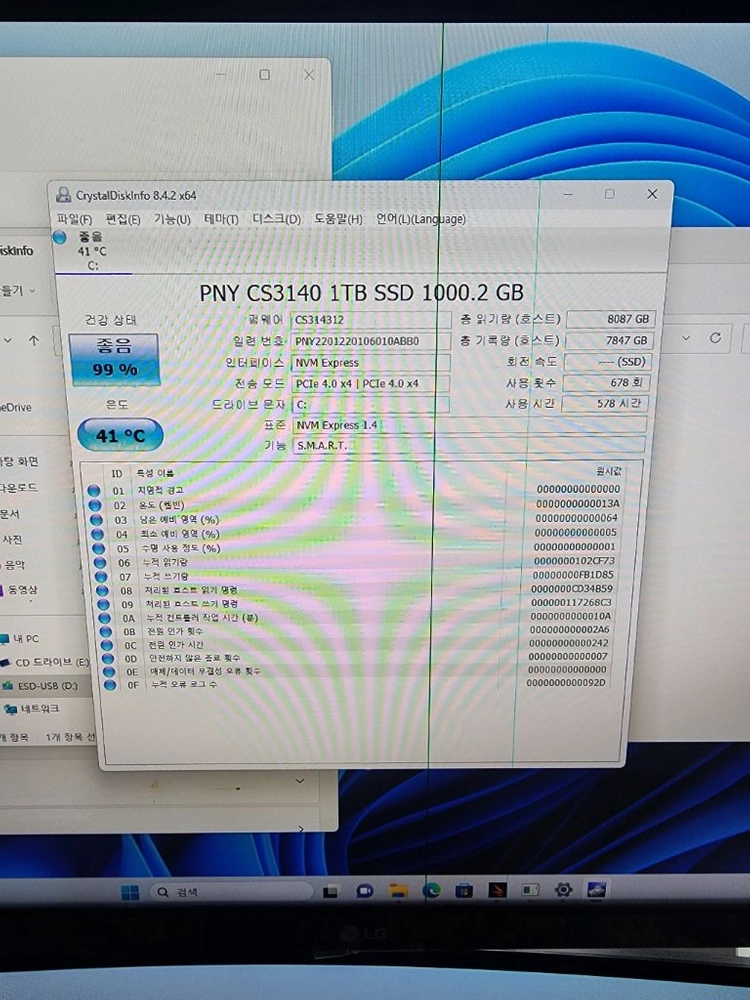Click status orb for attribute 06 누적 읽기량
Screen dimensions: 750x1000
[x=100, y=562]
